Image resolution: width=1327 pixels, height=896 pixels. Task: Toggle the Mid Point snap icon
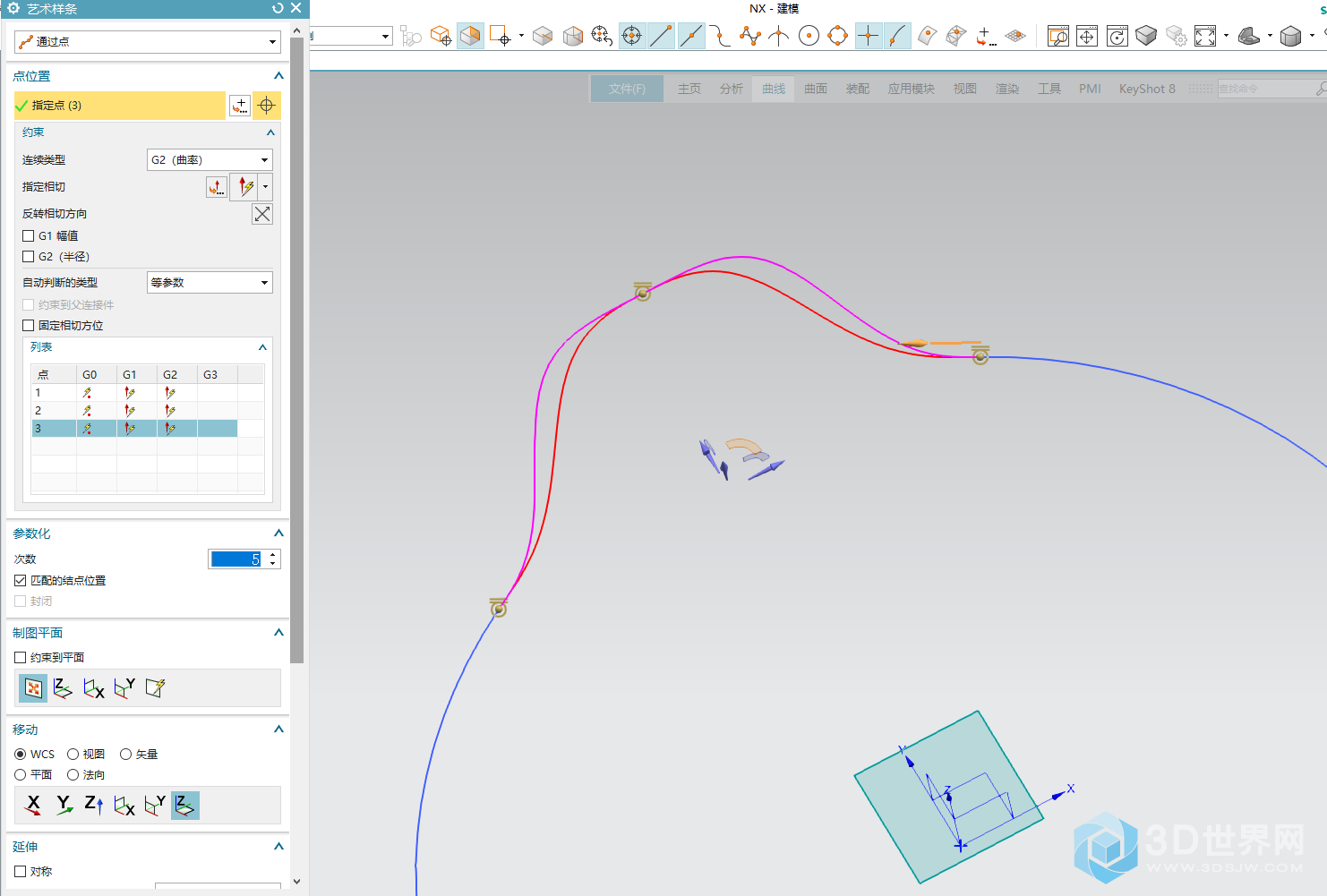point(690,36)
